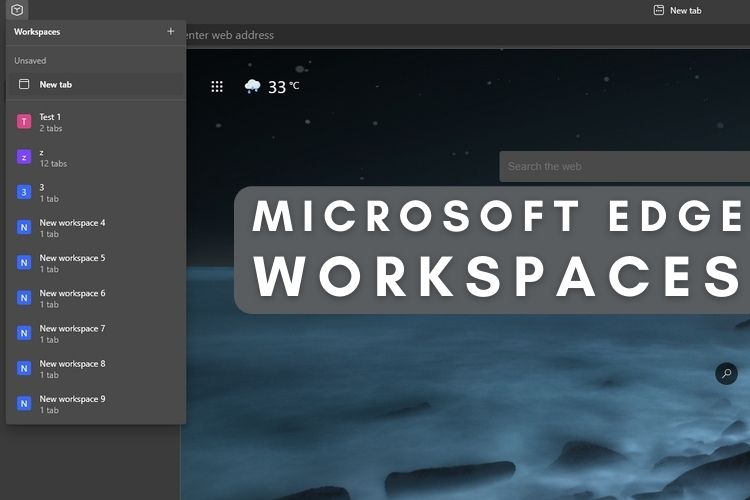
Task: Click the tab page icon beside the top-right New tab
Action: (659, 10)
